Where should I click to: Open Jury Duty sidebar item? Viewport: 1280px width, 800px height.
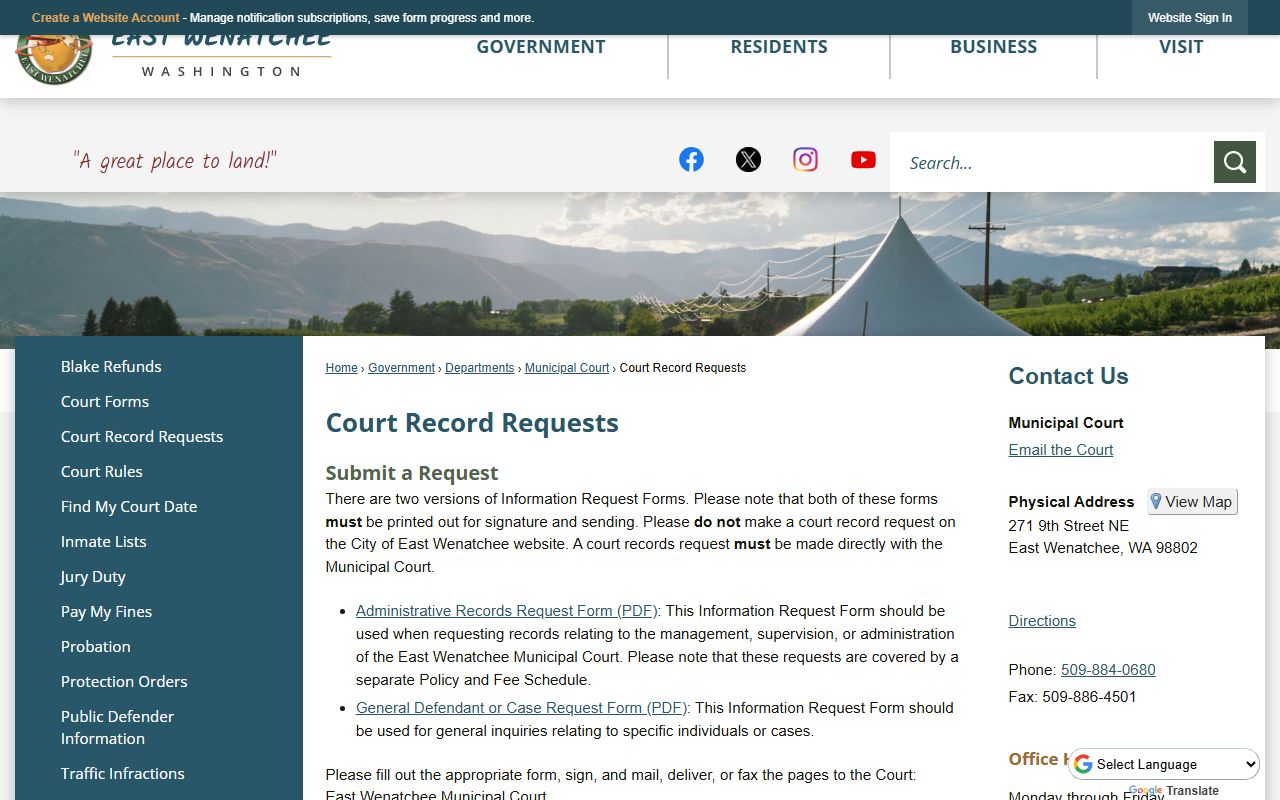(93, 576)
